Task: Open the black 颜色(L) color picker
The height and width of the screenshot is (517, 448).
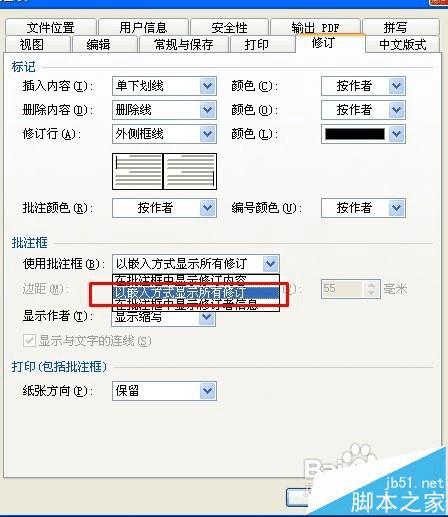Action: pos(363,134)
